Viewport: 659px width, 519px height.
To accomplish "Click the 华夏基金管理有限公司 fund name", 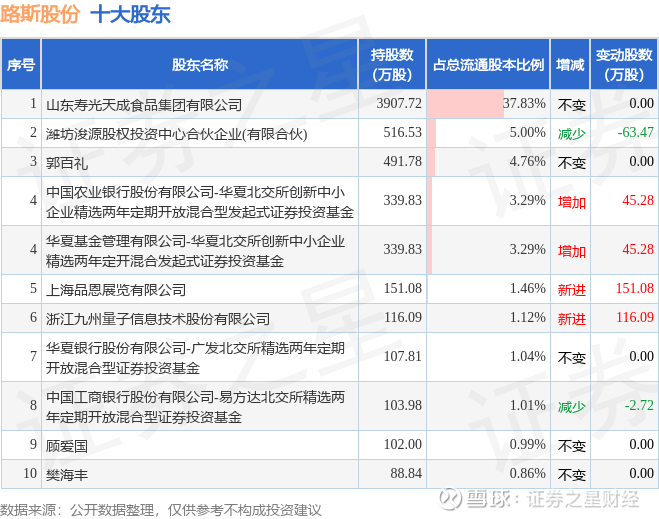I will (195, 251).
